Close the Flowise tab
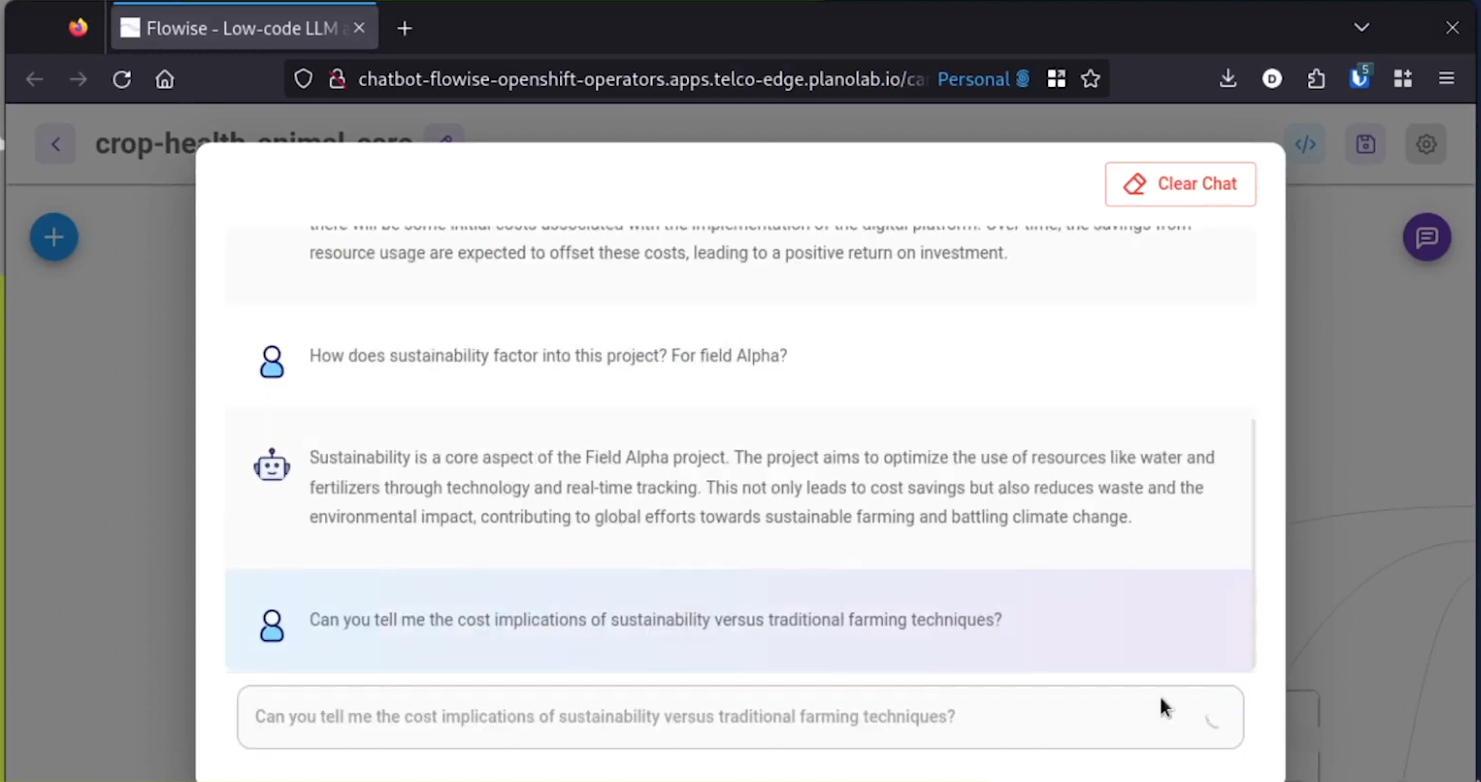 359,28
